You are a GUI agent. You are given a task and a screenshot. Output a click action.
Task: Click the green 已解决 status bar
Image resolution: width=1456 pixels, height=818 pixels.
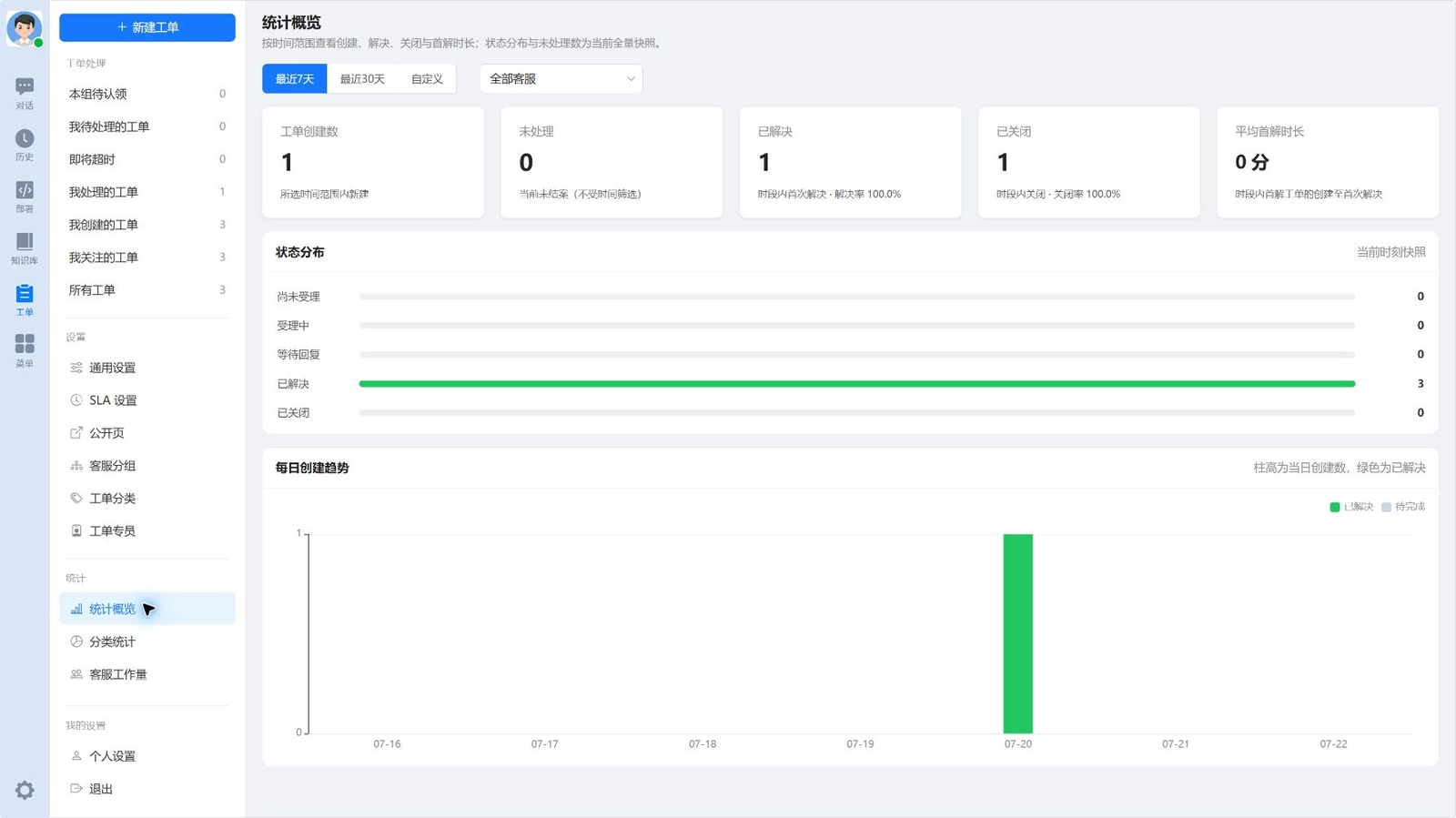(x=857, y=384)
